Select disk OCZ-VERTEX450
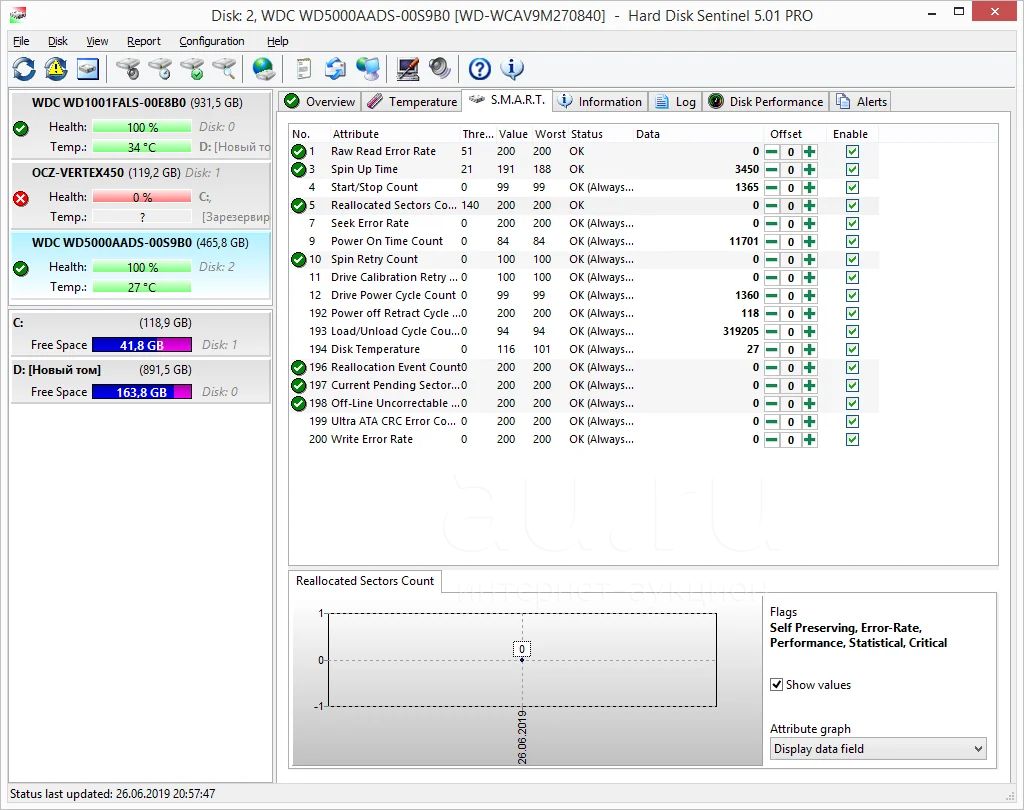 [140, 195]
